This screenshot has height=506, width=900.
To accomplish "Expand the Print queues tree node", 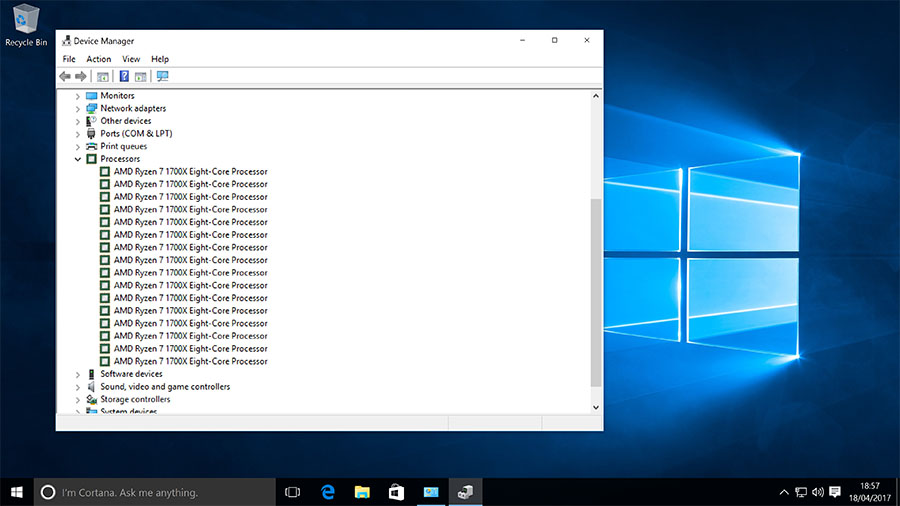I will coord(77,147).
